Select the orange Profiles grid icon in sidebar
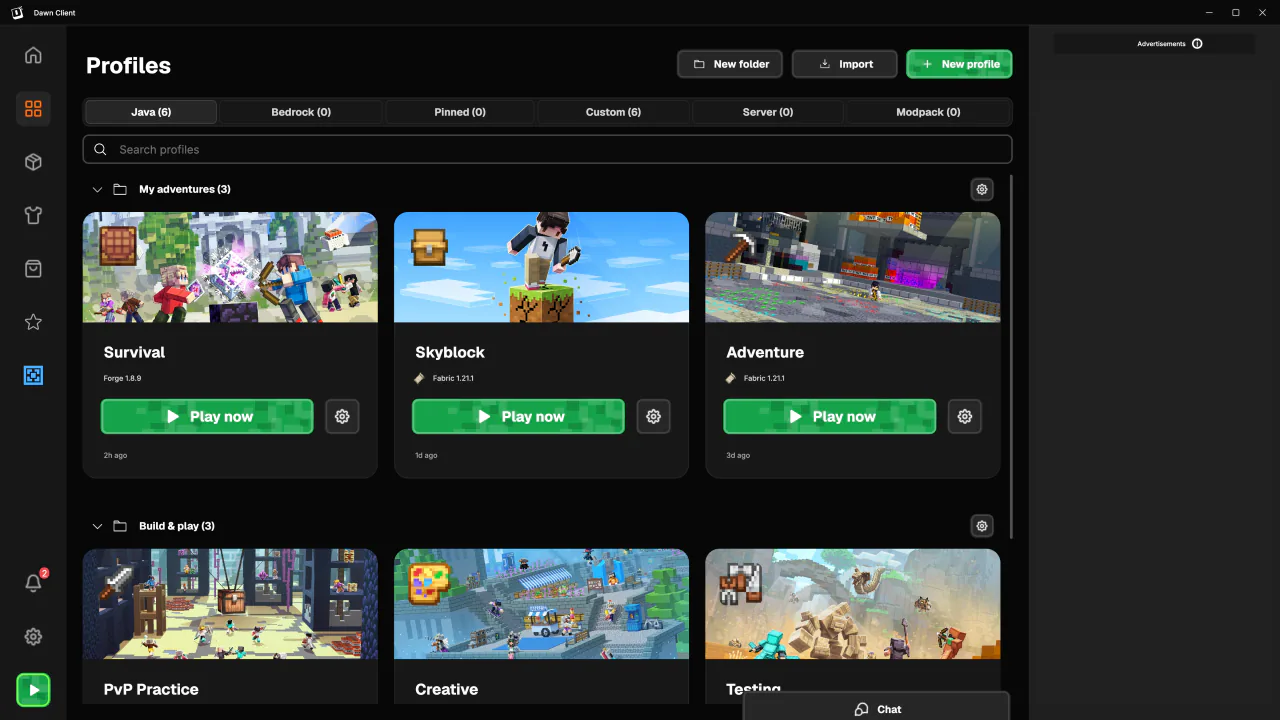 click(33, 109)
